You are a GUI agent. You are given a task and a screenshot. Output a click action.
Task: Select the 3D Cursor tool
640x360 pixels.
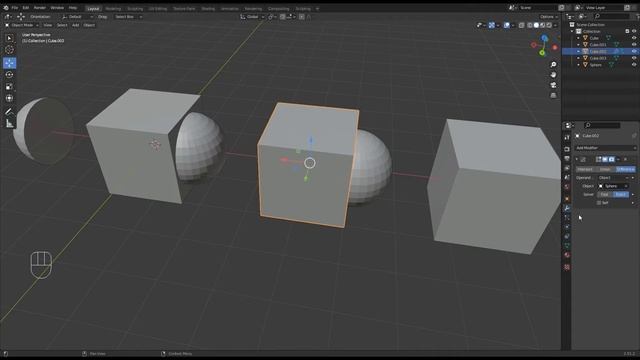tap(9, 50)
